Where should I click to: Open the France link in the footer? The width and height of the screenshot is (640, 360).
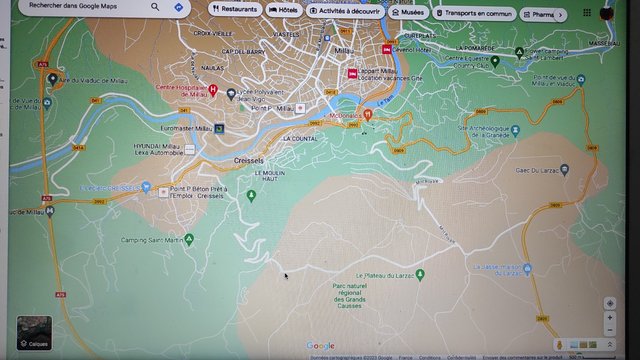(405, 357)
